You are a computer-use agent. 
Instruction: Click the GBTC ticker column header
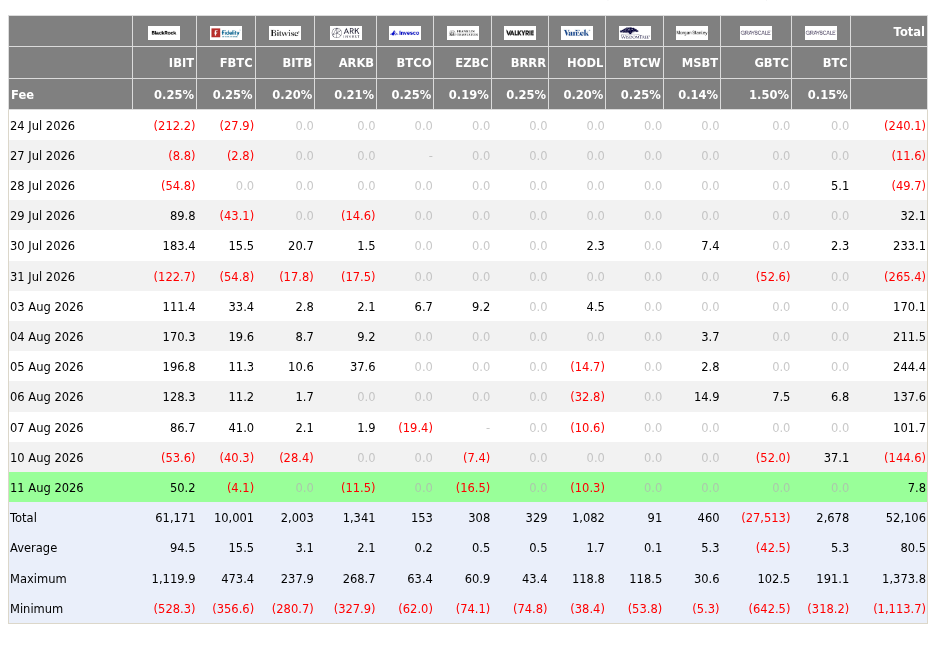(x=771, y=63)
